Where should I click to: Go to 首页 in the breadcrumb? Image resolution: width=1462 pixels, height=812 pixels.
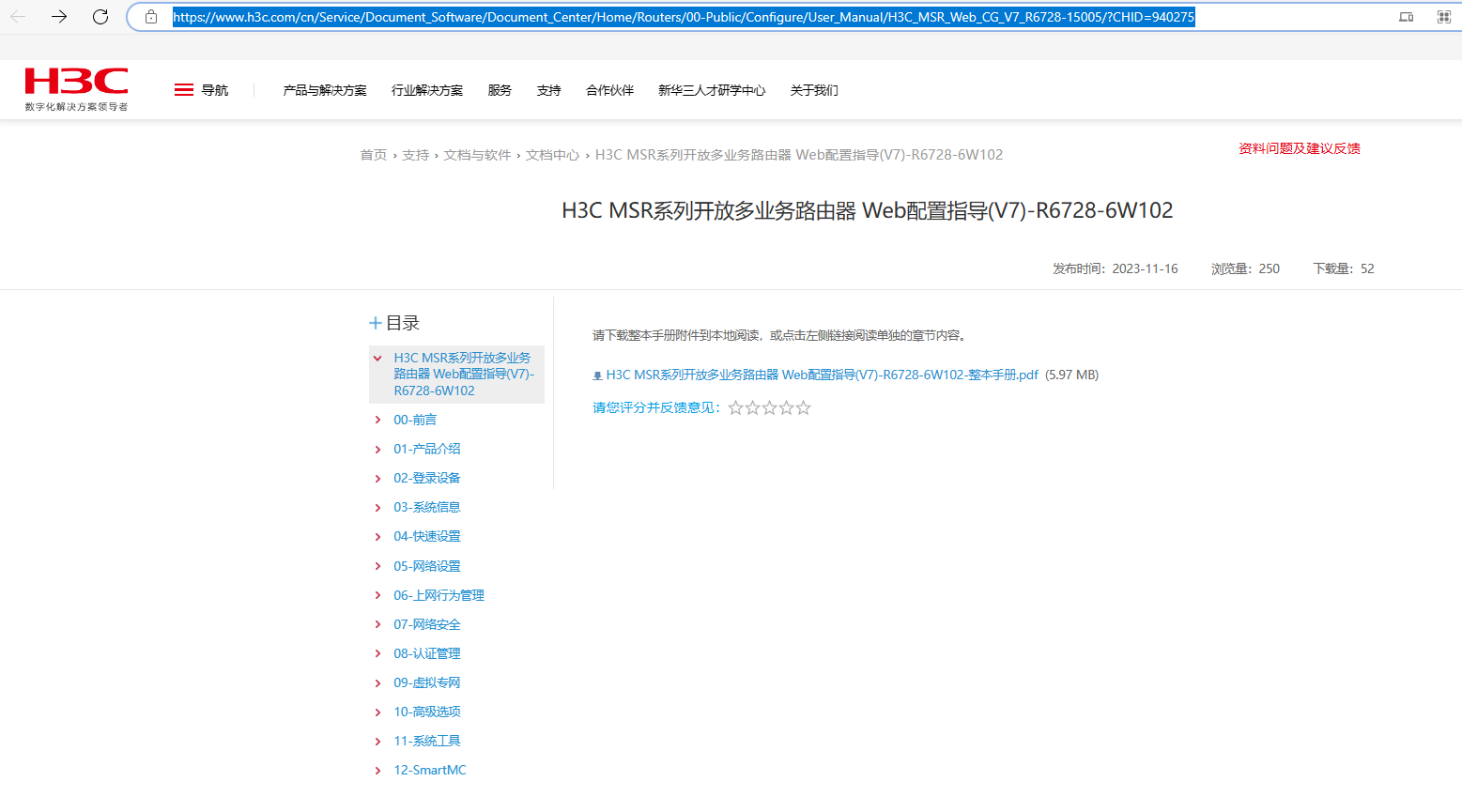[374, 155]
